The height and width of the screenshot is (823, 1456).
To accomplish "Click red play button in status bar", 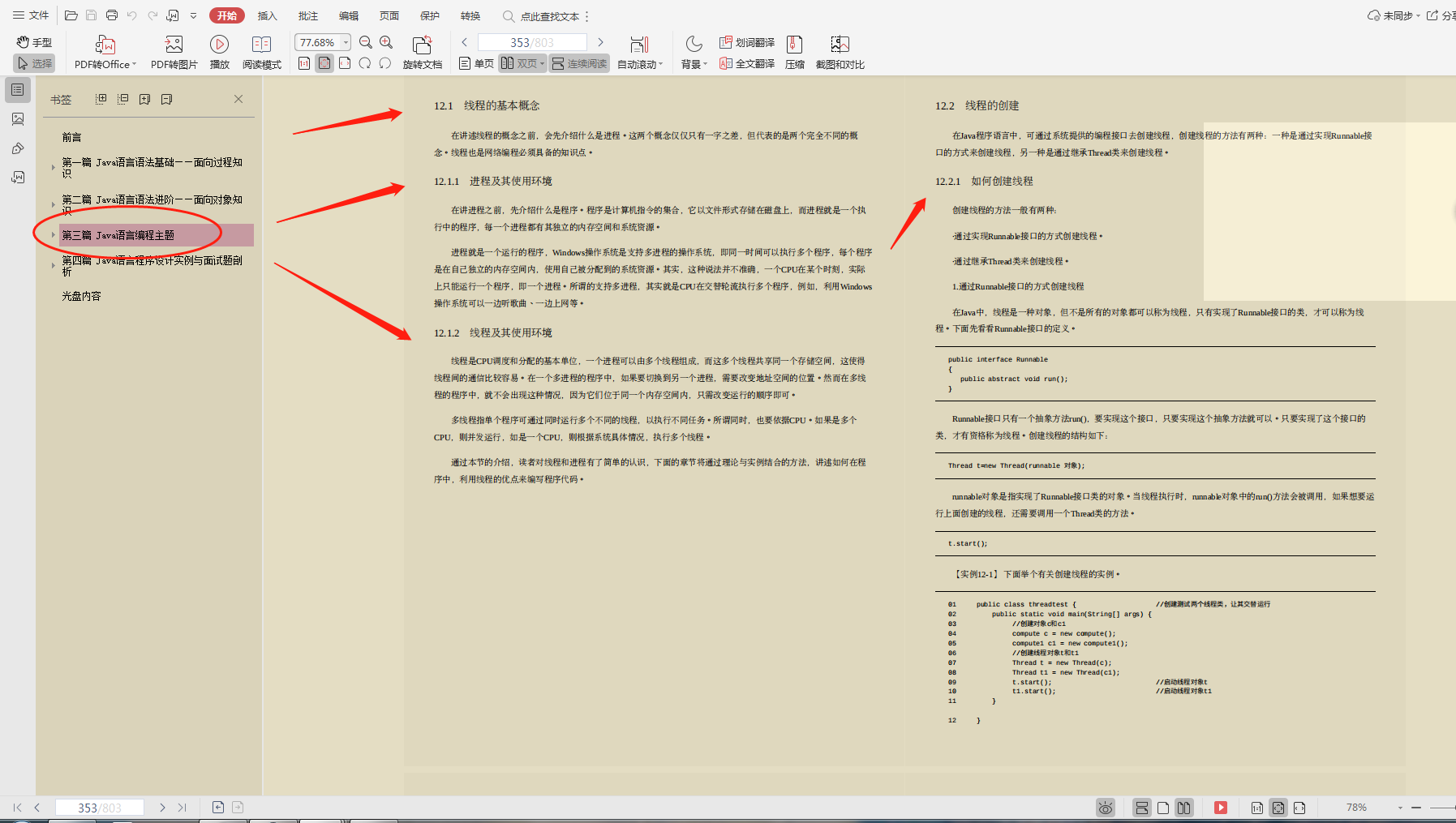I will point(1221,808).
